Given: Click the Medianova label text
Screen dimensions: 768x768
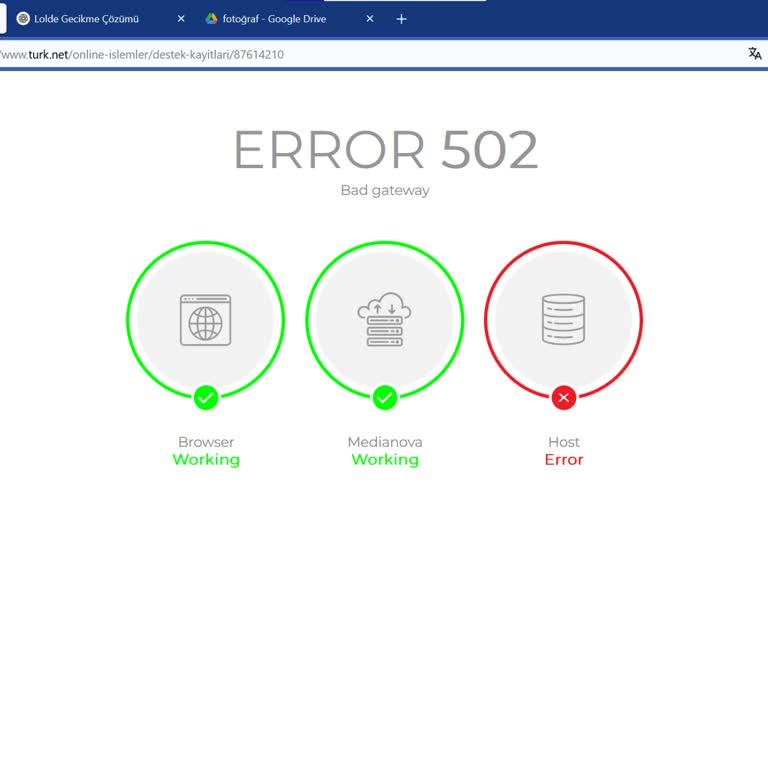Looking at the screenshot, I should click(x=385, y=442).
